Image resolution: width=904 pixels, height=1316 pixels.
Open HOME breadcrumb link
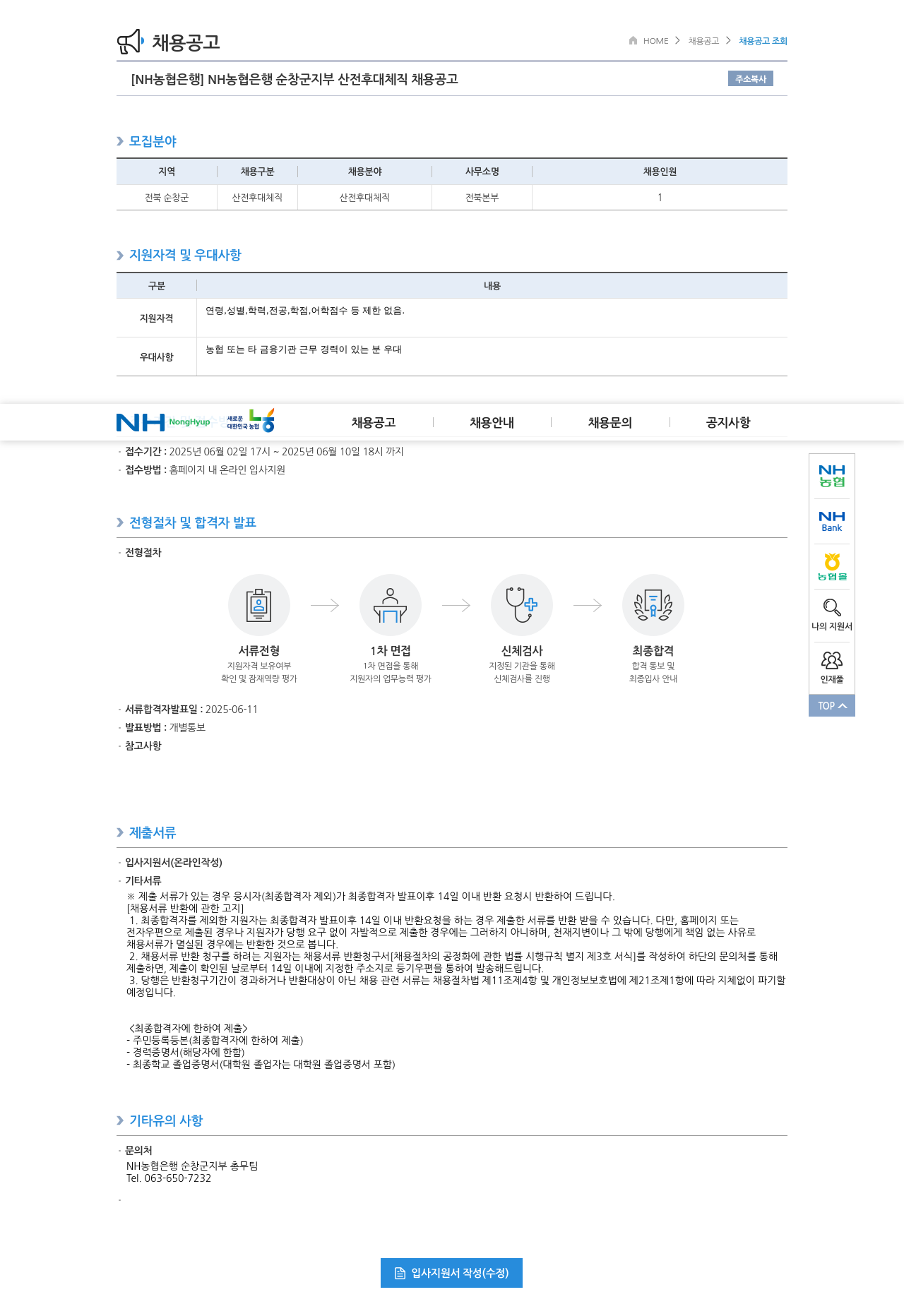655,41
